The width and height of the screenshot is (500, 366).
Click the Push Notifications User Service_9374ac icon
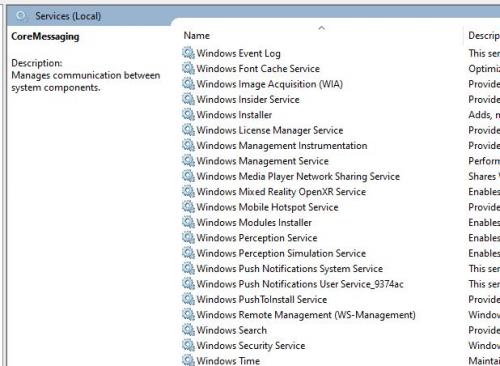[x=188, y=284]
